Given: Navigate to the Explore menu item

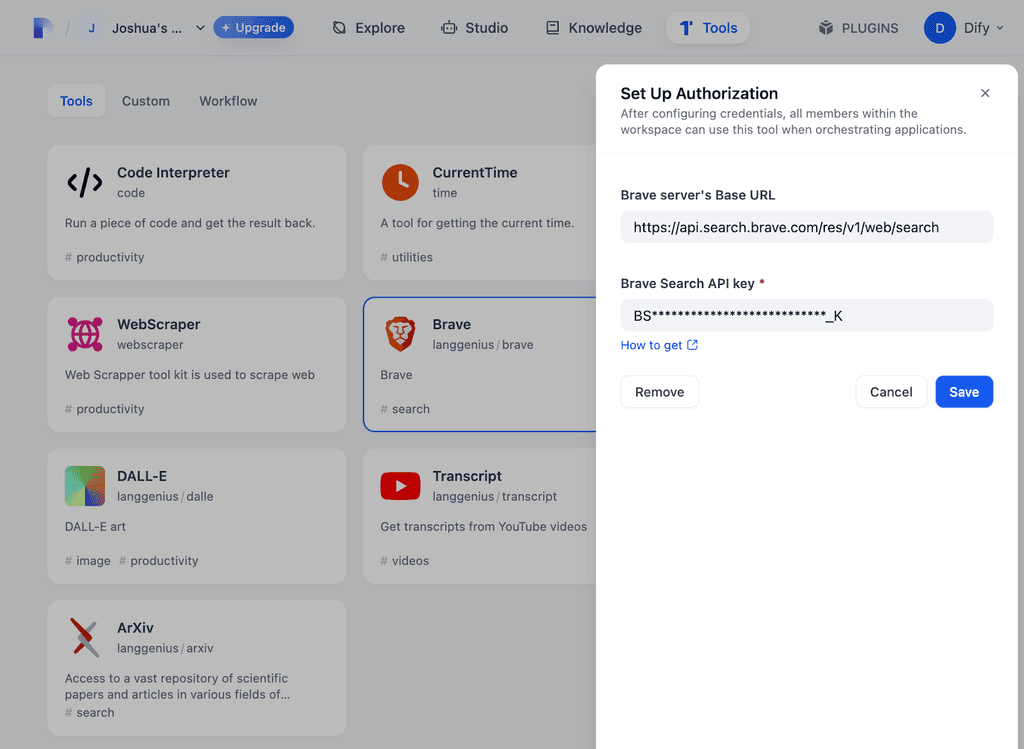Looking at the screenshot, I should 368,28.
